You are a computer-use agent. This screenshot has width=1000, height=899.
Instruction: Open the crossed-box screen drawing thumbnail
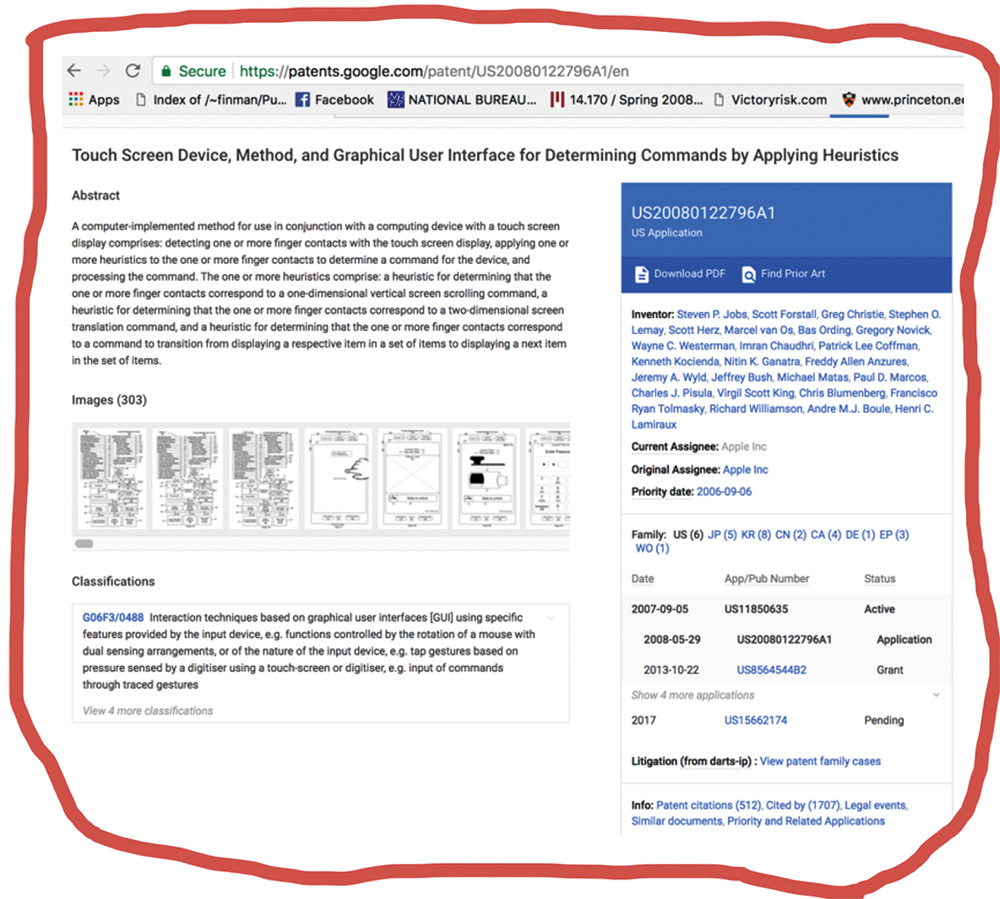[x=412, y=478]
